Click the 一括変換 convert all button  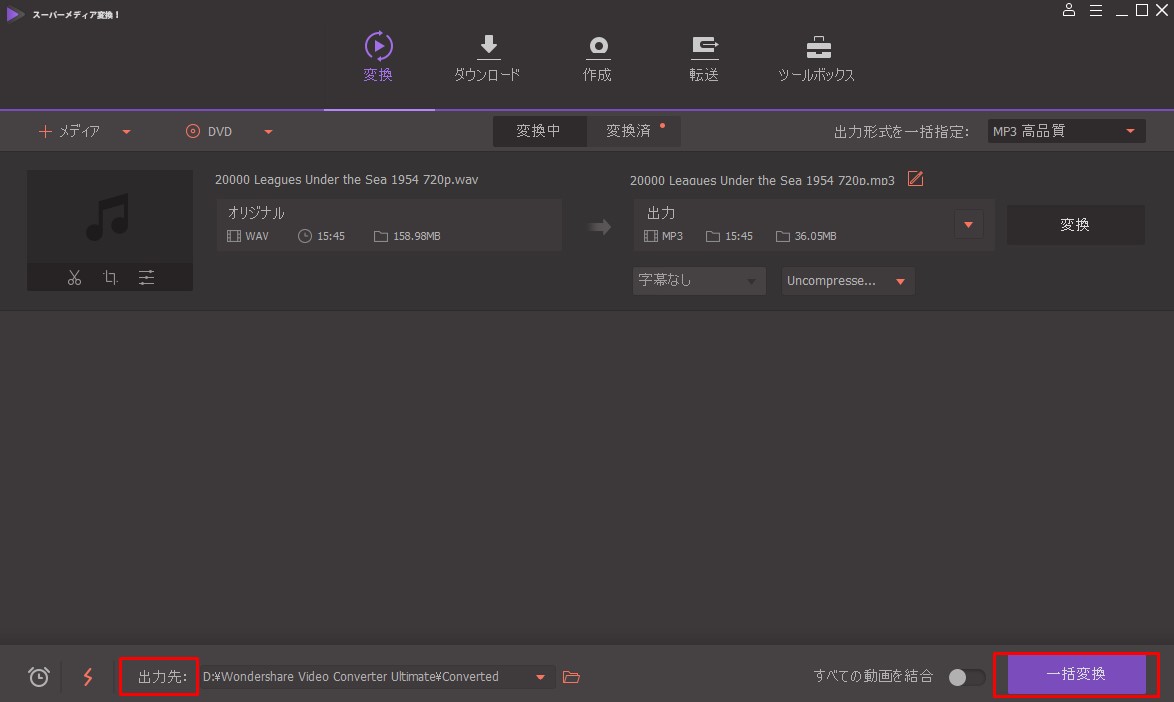(x=1076, y=674)
